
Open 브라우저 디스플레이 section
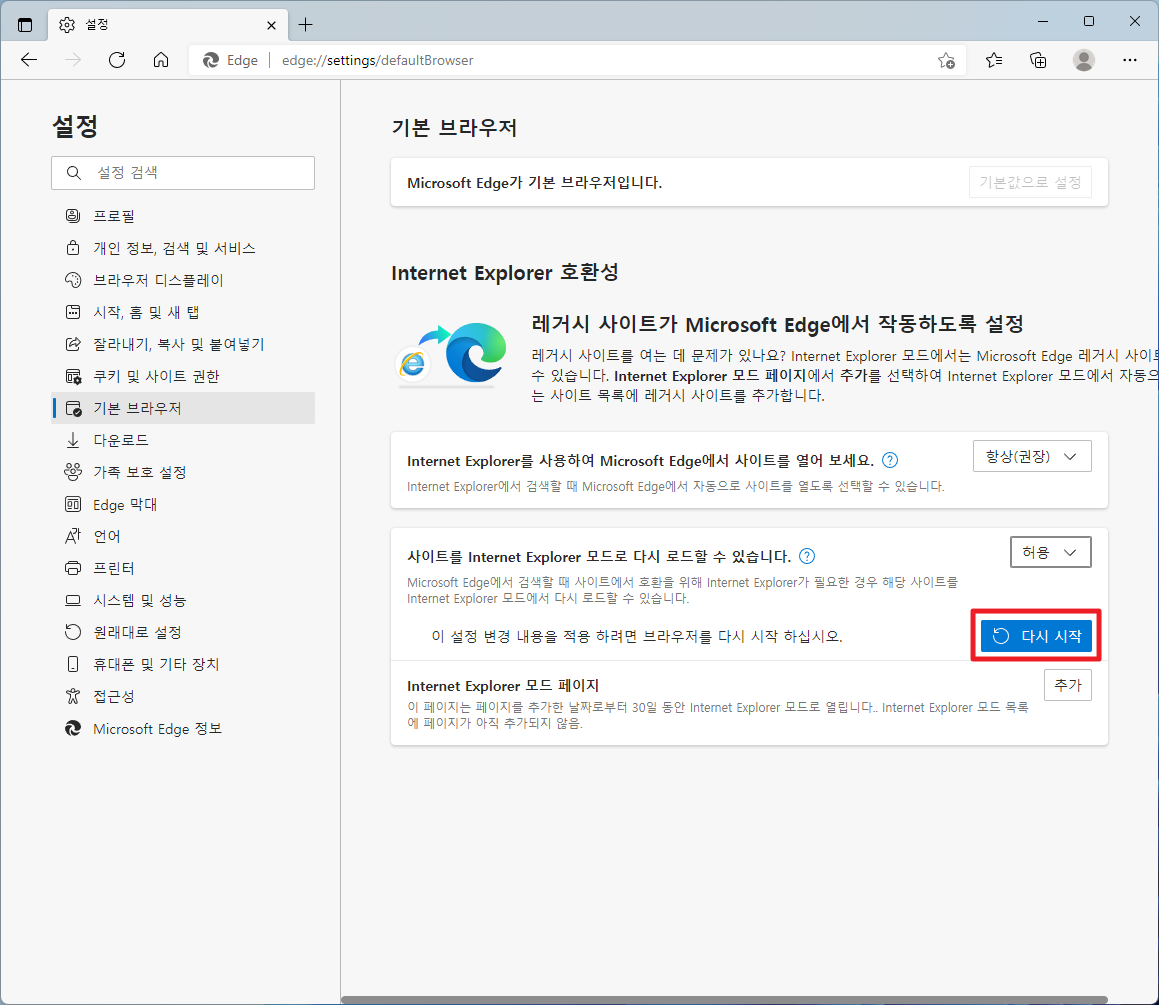point(183,280)
